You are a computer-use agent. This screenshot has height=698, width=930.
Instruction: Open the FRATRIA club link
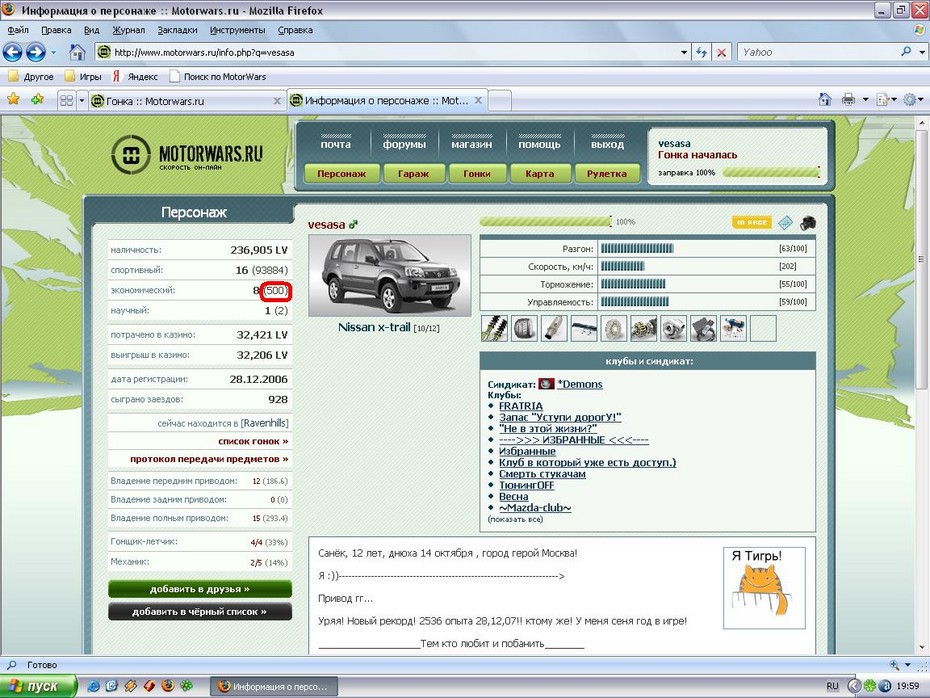click(x=521, y=406)
